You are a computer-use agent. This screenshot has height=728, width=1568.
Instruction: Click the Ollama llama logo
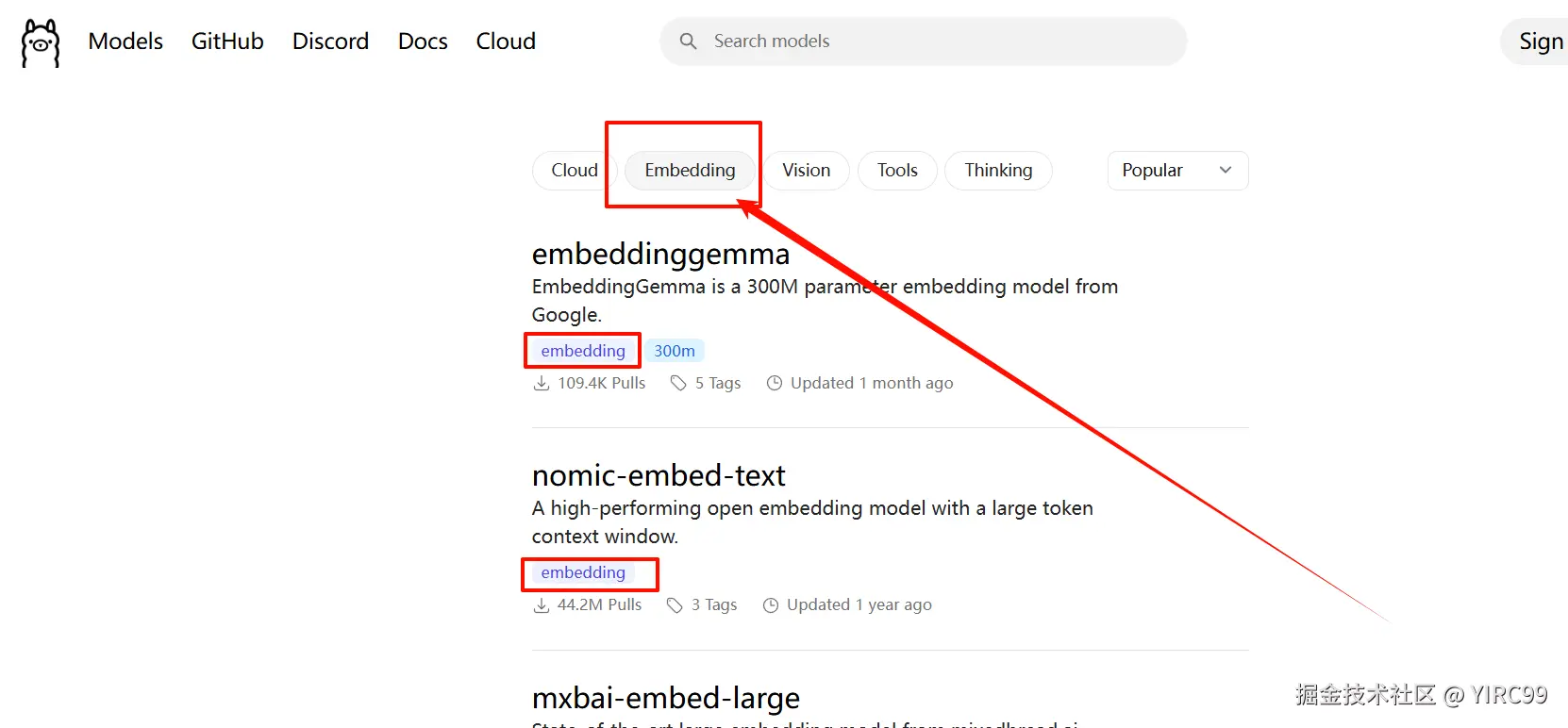41,42
